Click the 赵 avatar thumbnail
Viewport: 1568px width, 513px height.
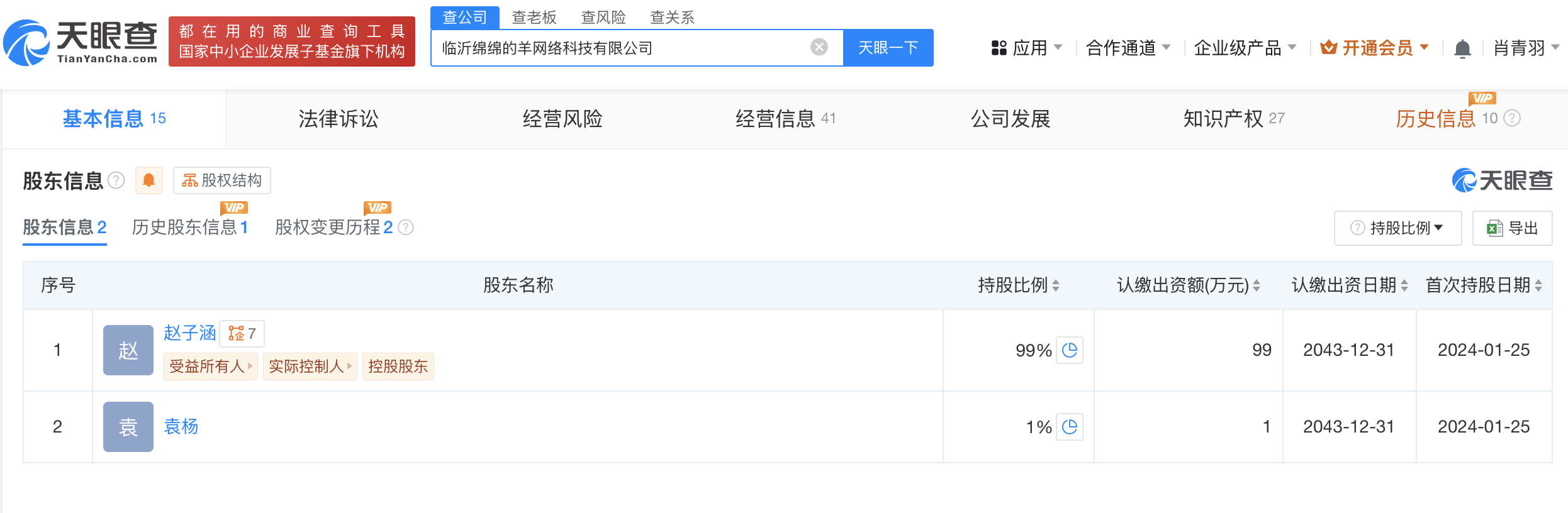[128, 350]
